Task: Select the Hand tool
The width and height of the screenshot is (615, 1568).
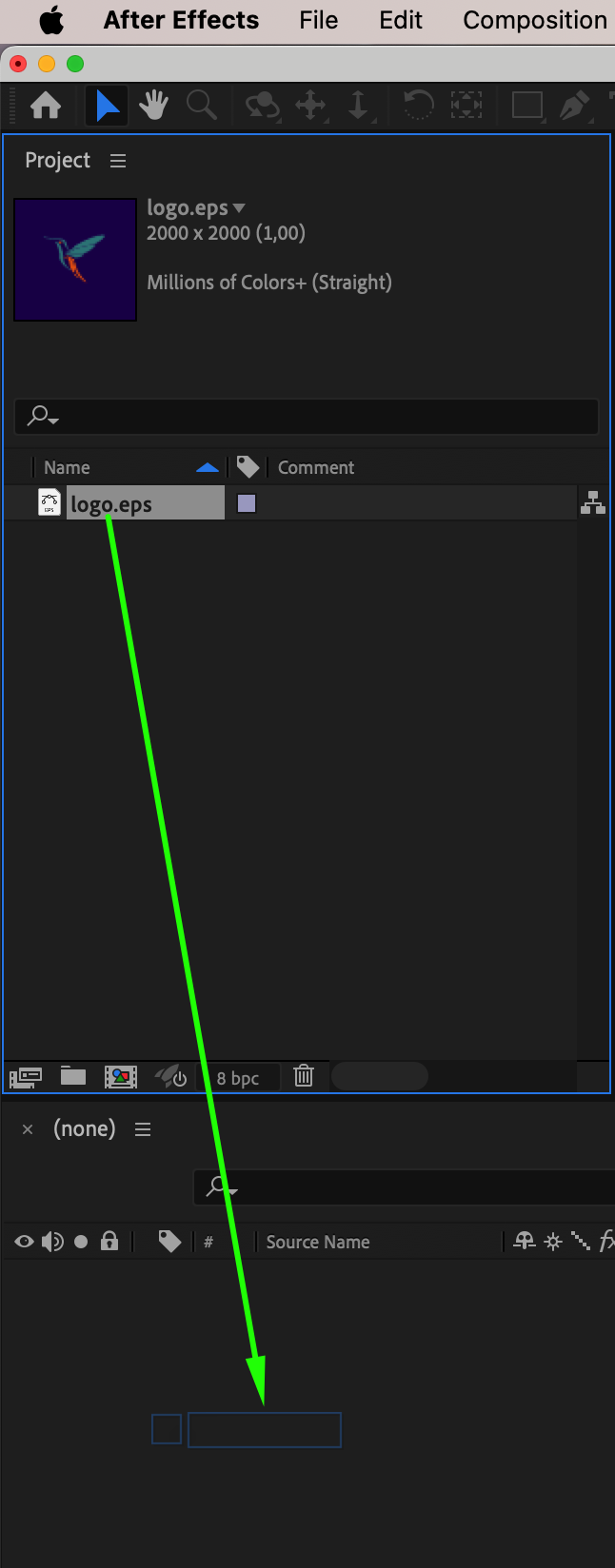Action: [153, 106]
